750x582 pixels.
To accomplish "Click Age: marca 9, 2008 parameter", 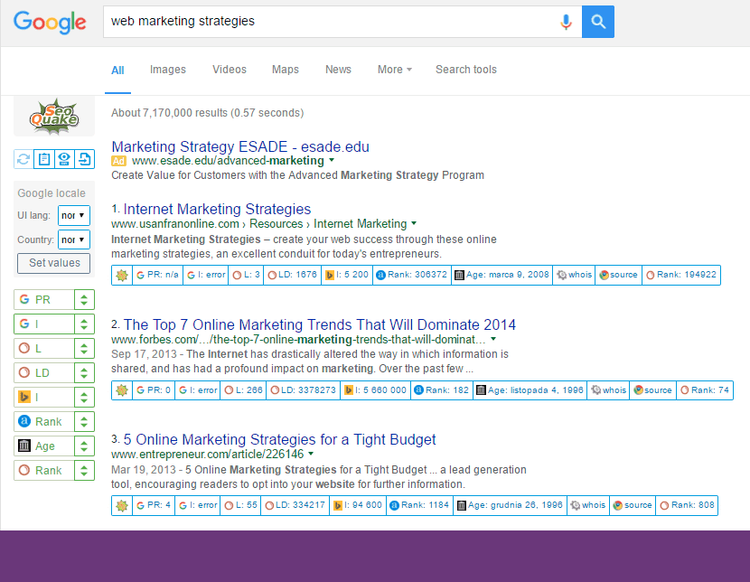I will click(502, 275).
